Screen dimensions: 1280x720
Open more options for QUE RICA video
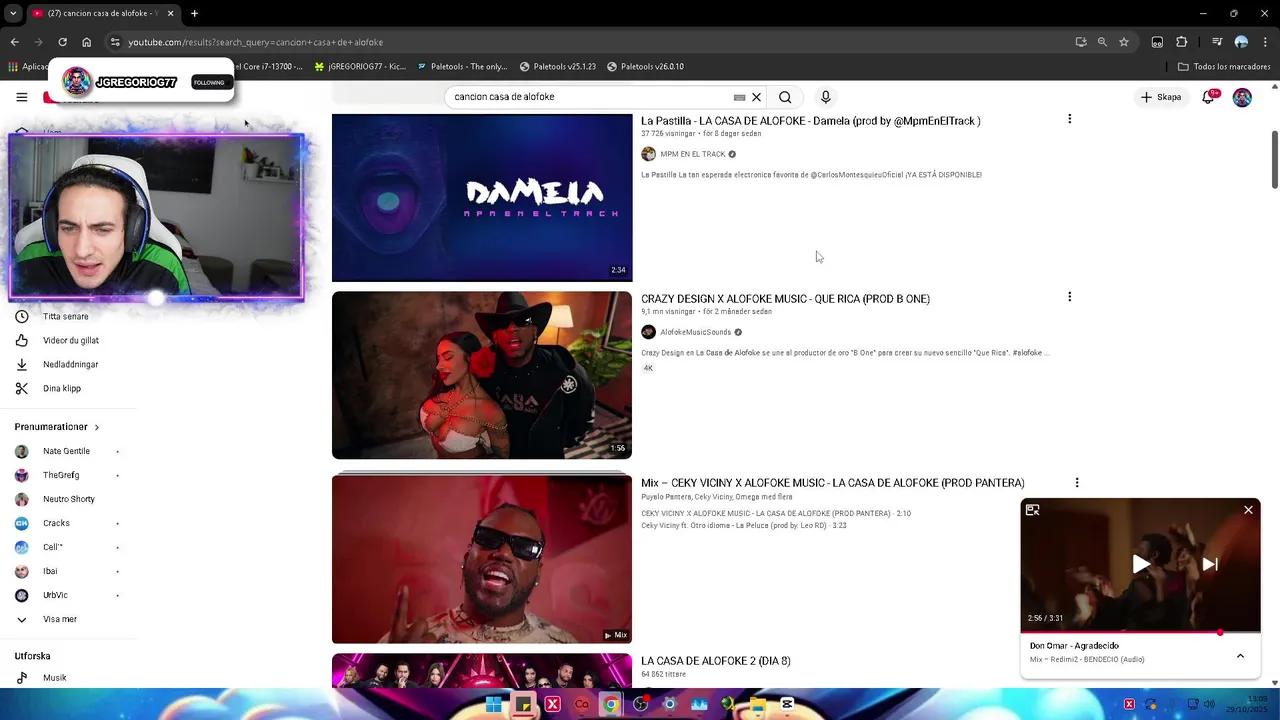tap(1069, 297)
